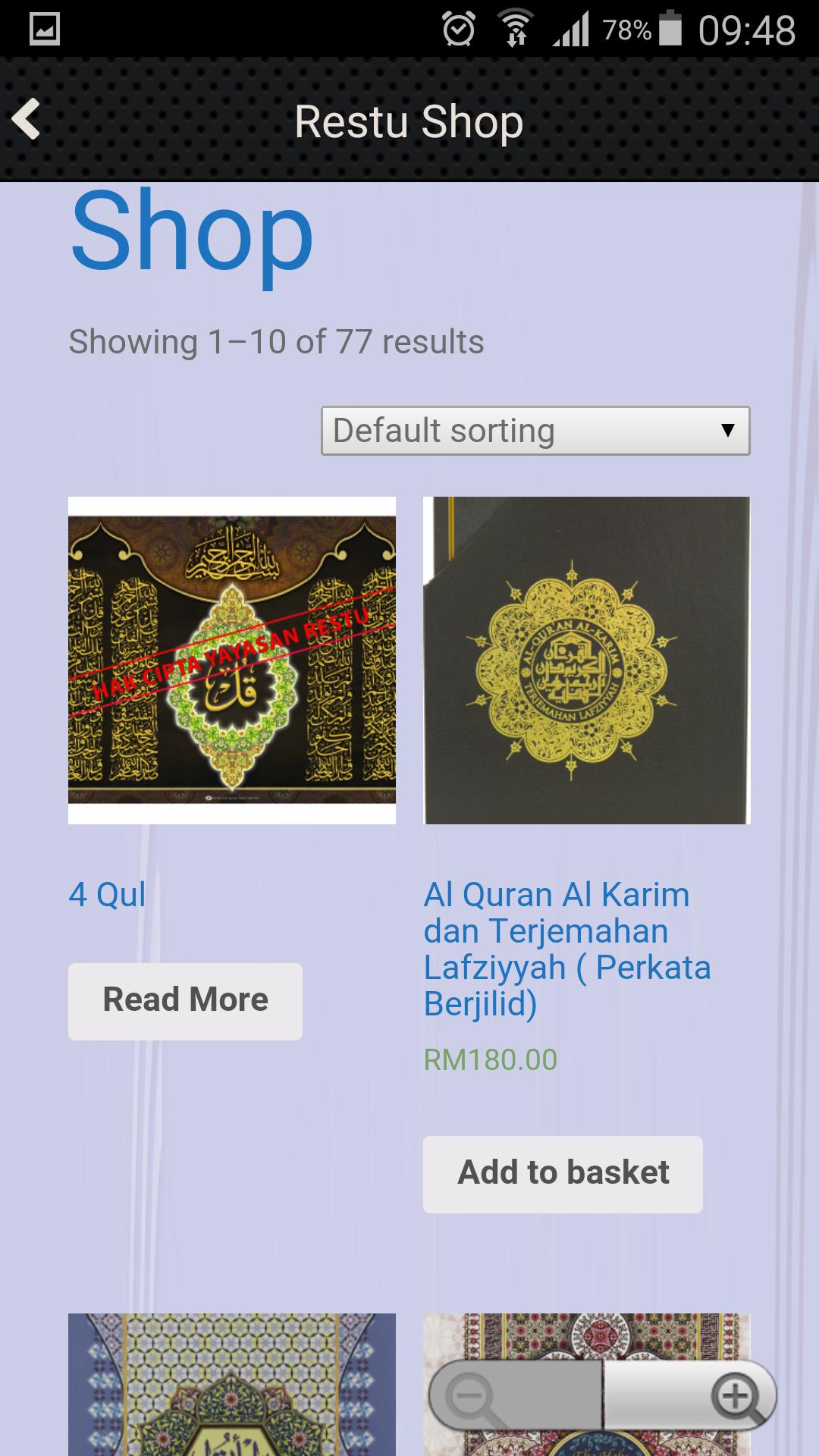The height and width of the screenshot is (1456, 819).
Task: Open the Default sorting dropdown
Action: (x=535, y=431)
